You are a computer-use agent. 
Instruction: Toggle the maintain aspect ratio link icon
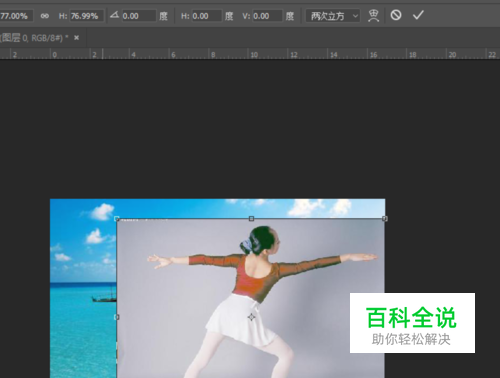[45, 16]
